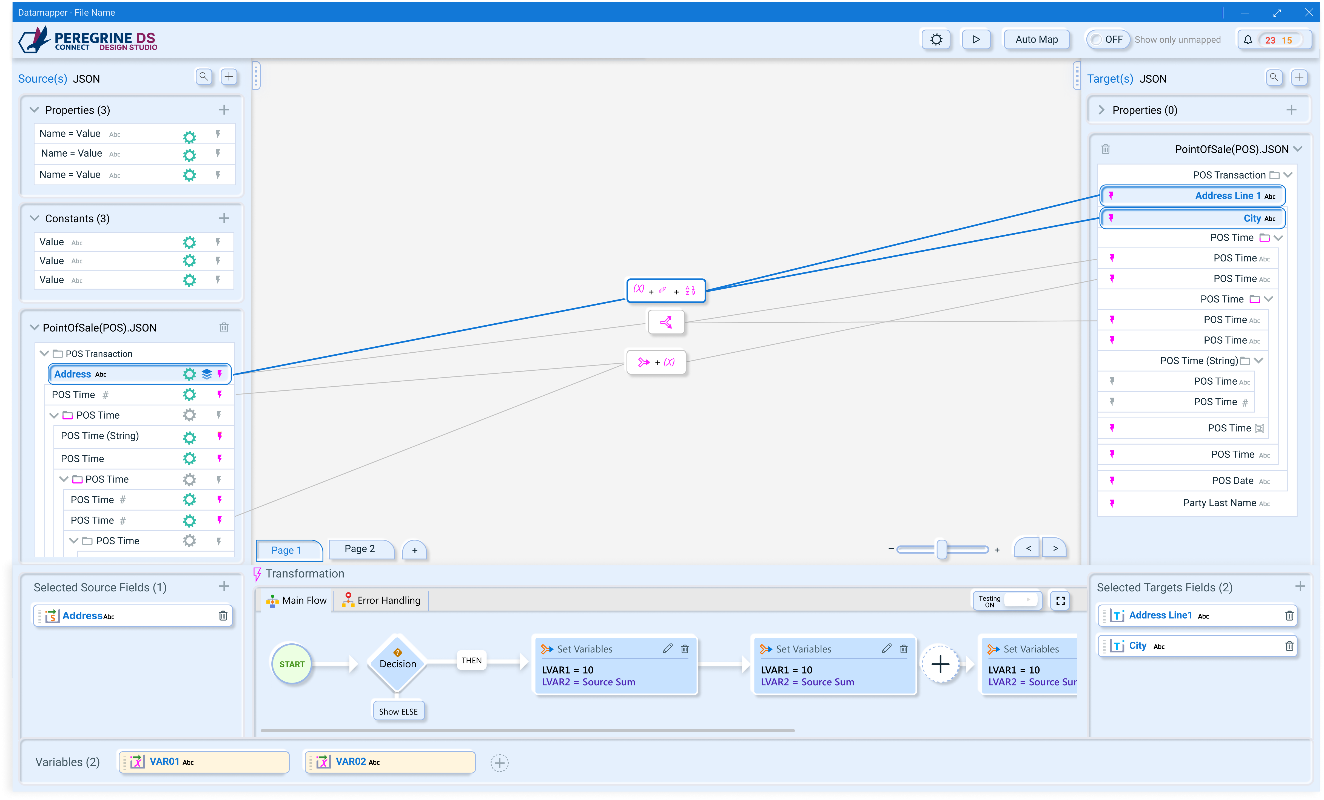This screenshot has width=1324, height=800.
Task: Open the notifications bell with 23 15 counts
Action: pyautogui.click(x=1274, y=40)
